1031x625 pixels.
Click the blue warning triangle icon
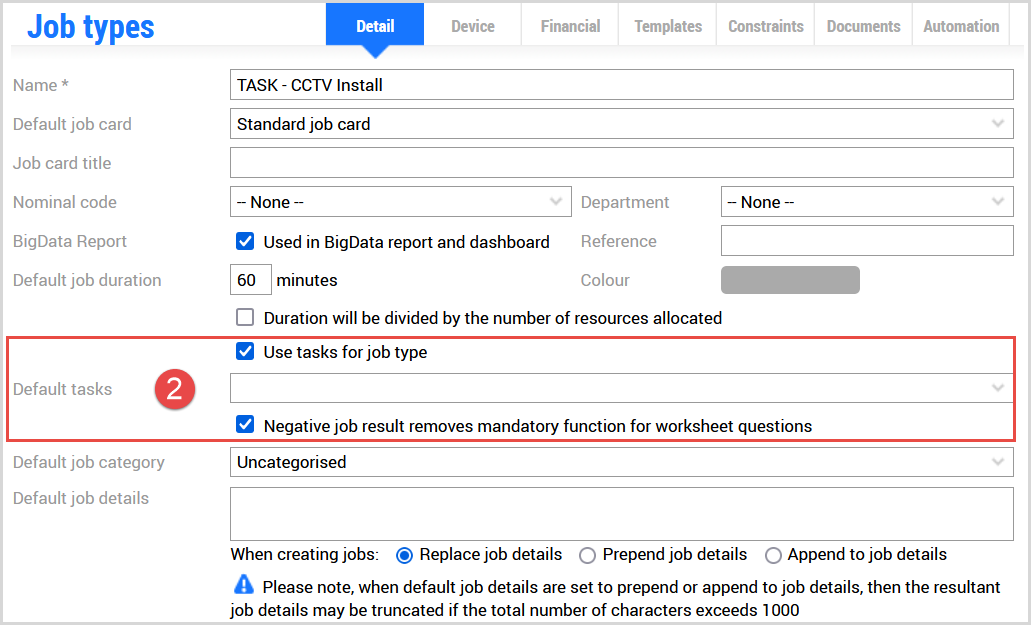pyautogui.click(x=244, y=585)
